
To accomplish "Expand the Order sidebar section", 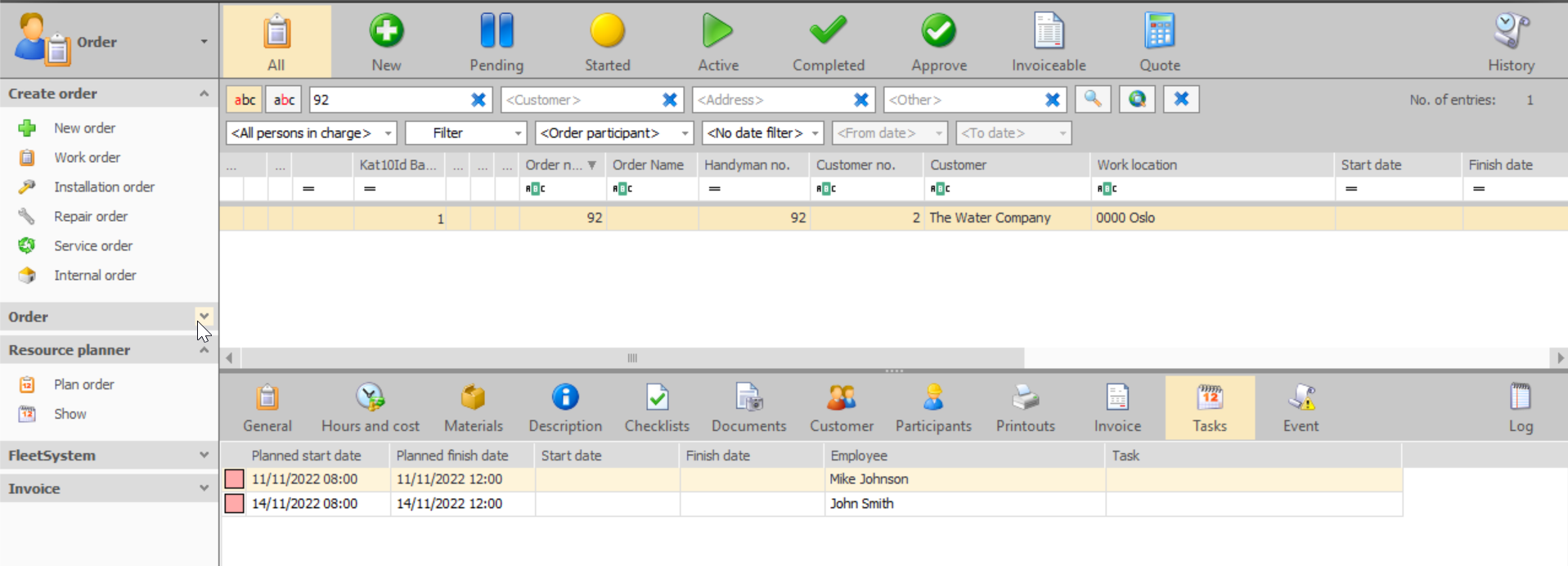I will pos(204,316).
